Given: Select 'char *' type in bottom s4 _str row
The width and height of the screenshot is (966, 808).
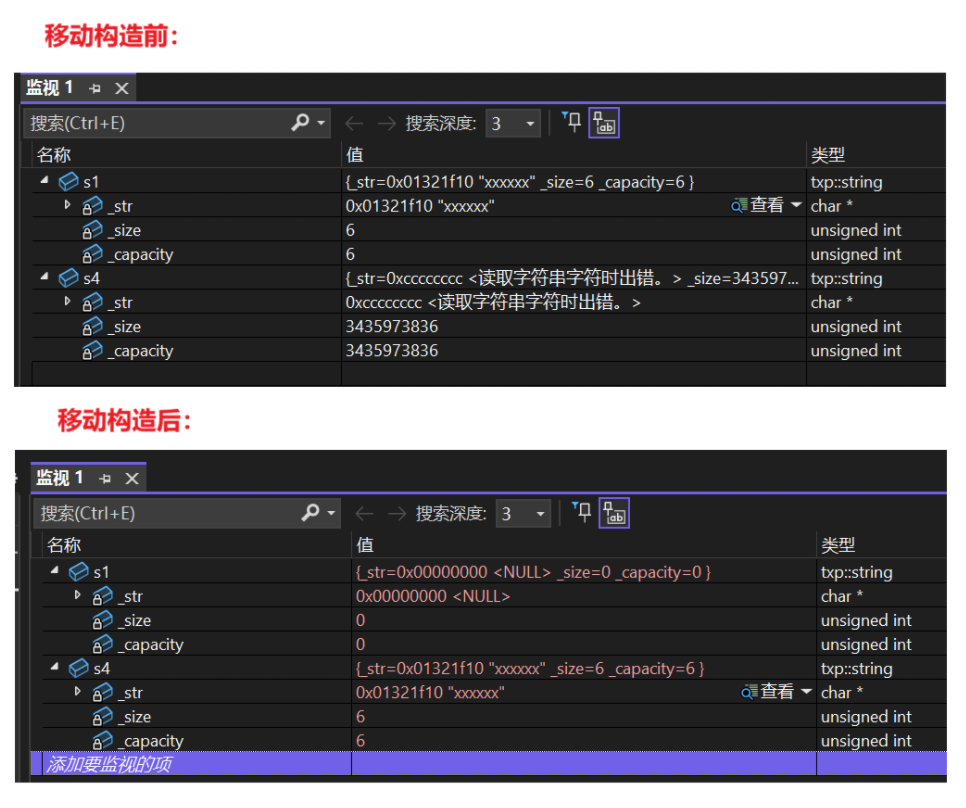Looking at the screenshot, I should tap(842, 692).
